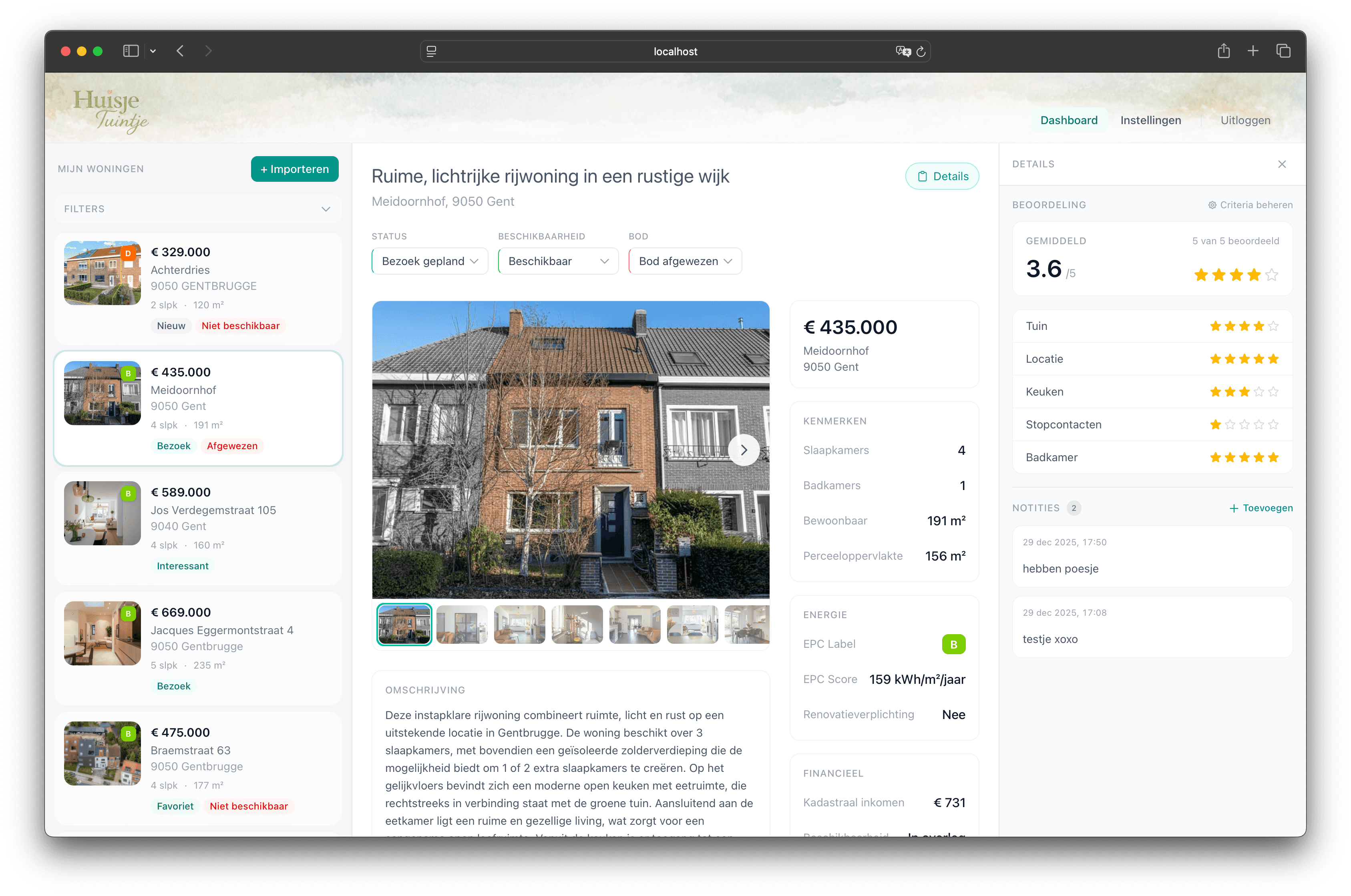1351x896 pixels.
Task: Click the Safari share icon
Action: point(1224,51)
